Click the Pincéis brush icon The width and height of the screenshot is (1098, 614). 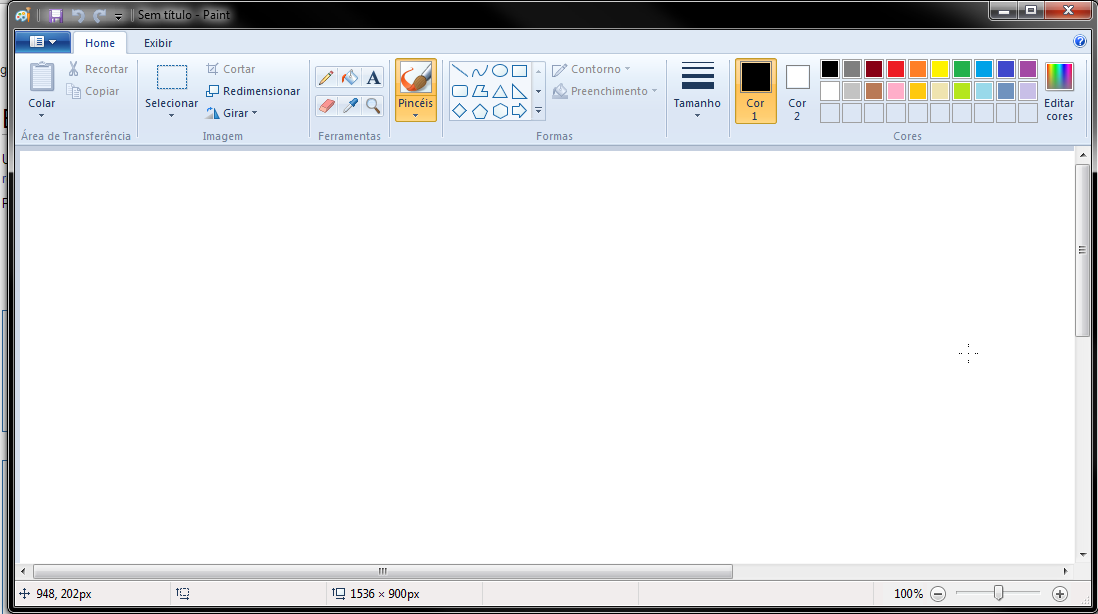[415, 77]
